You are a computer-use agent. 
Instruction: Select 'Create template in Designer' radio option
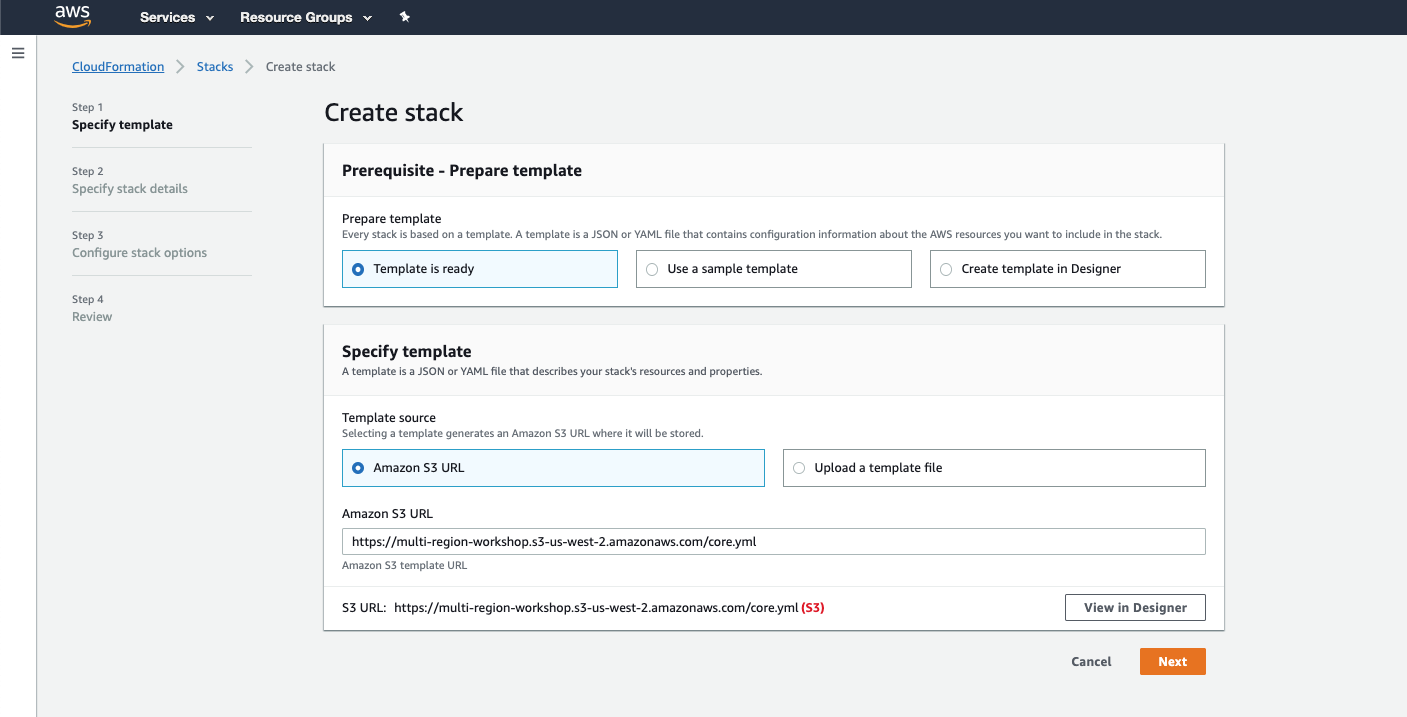pyautogui.click(x=1068, y=269)
